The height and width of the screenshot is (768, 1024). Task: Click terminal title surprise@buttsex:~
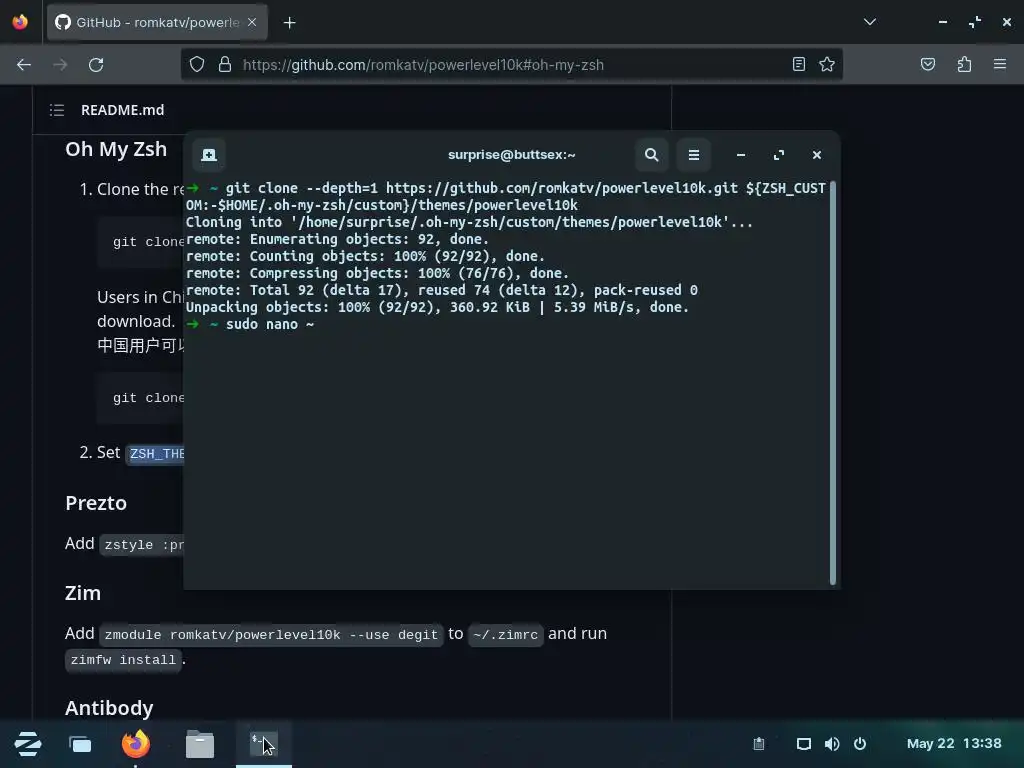[511, 155]
